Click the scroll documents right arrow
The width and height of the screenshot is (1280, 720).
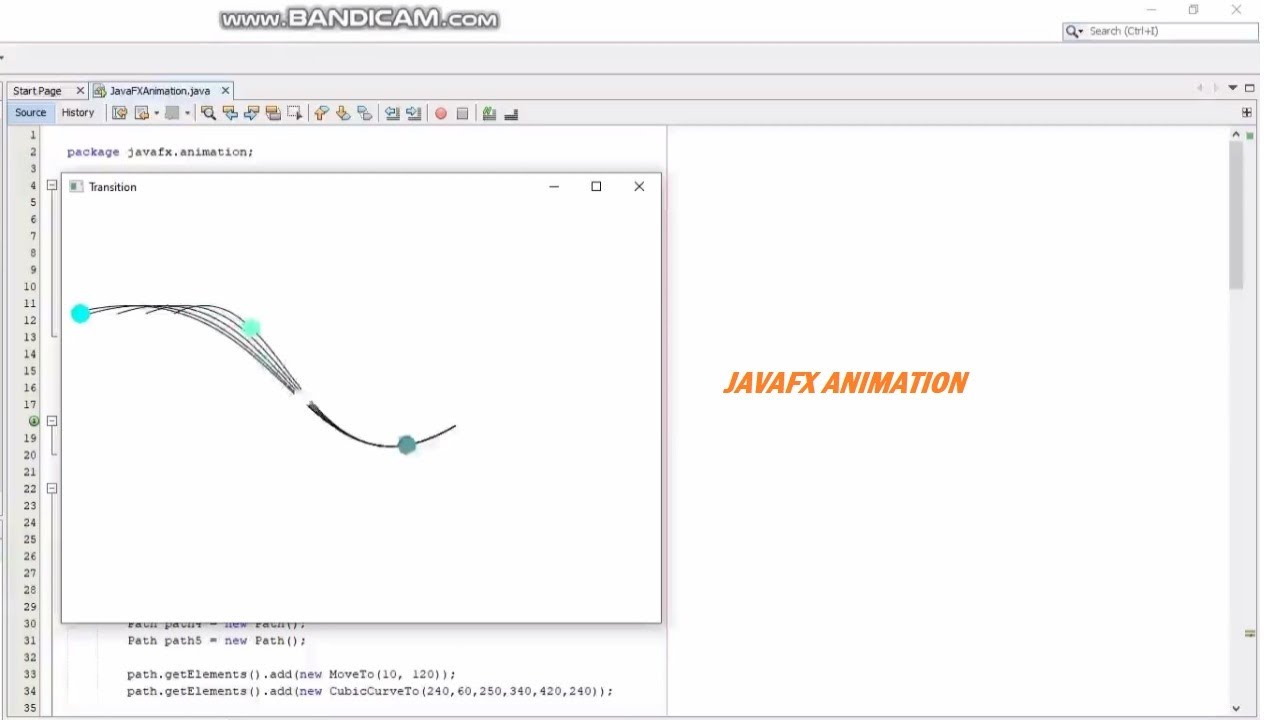1216,88
